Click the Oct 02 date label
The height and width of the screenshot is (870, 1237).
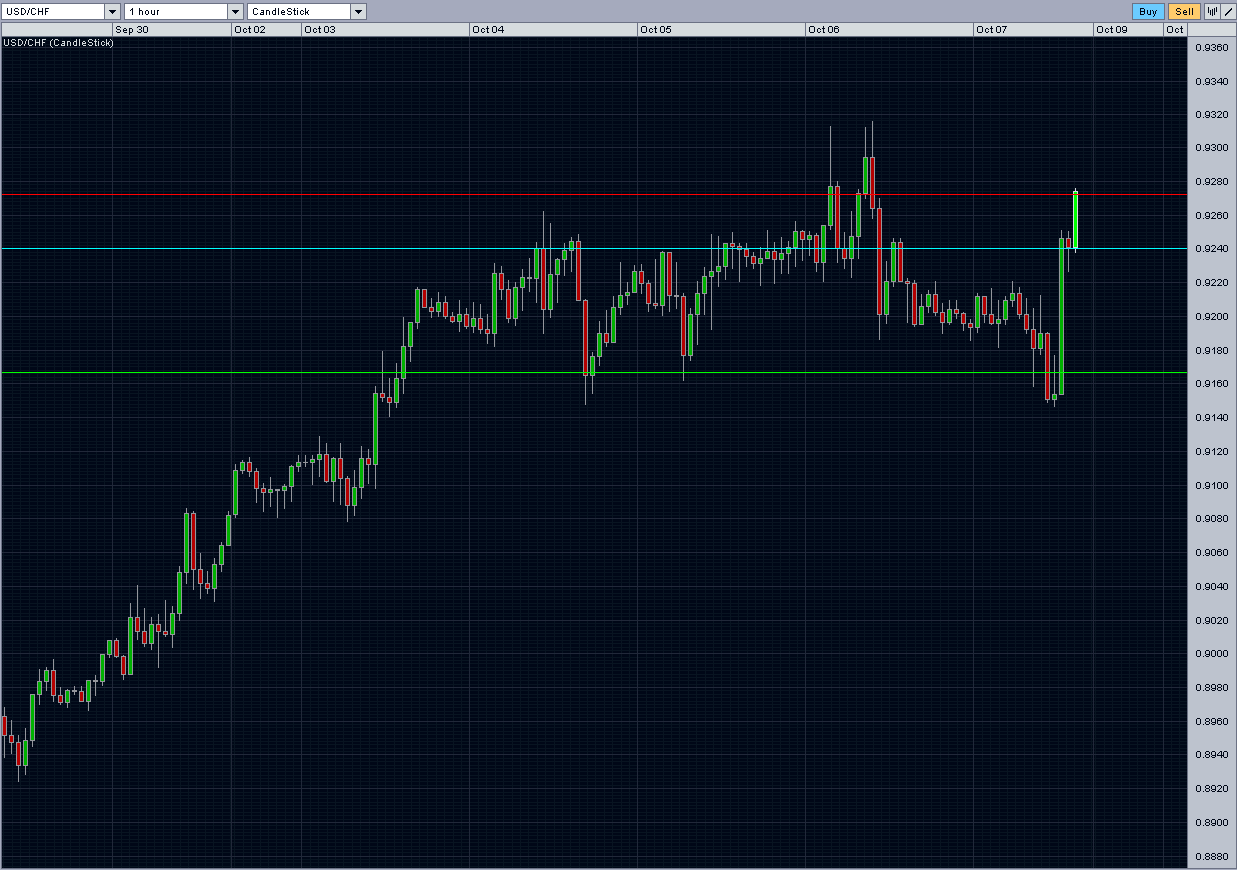click(249, 30)
